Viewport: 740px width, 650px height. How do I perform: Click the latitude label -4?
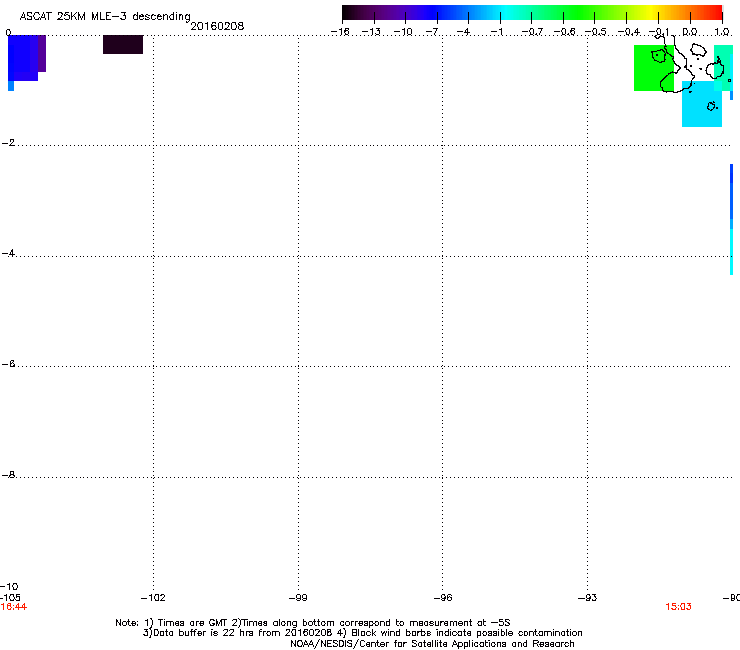click(8, 253)
